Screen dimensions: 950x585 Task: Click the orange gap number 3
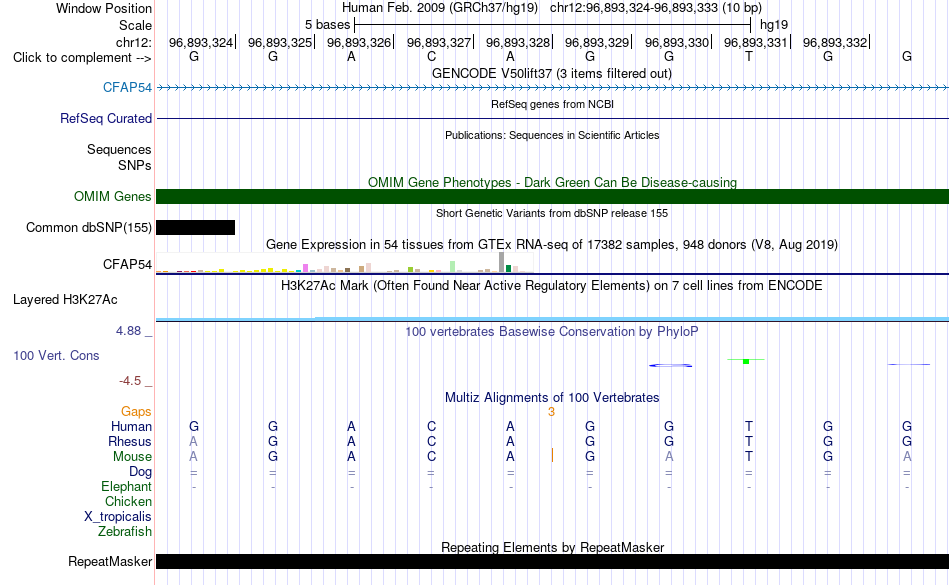coord(551,412)
